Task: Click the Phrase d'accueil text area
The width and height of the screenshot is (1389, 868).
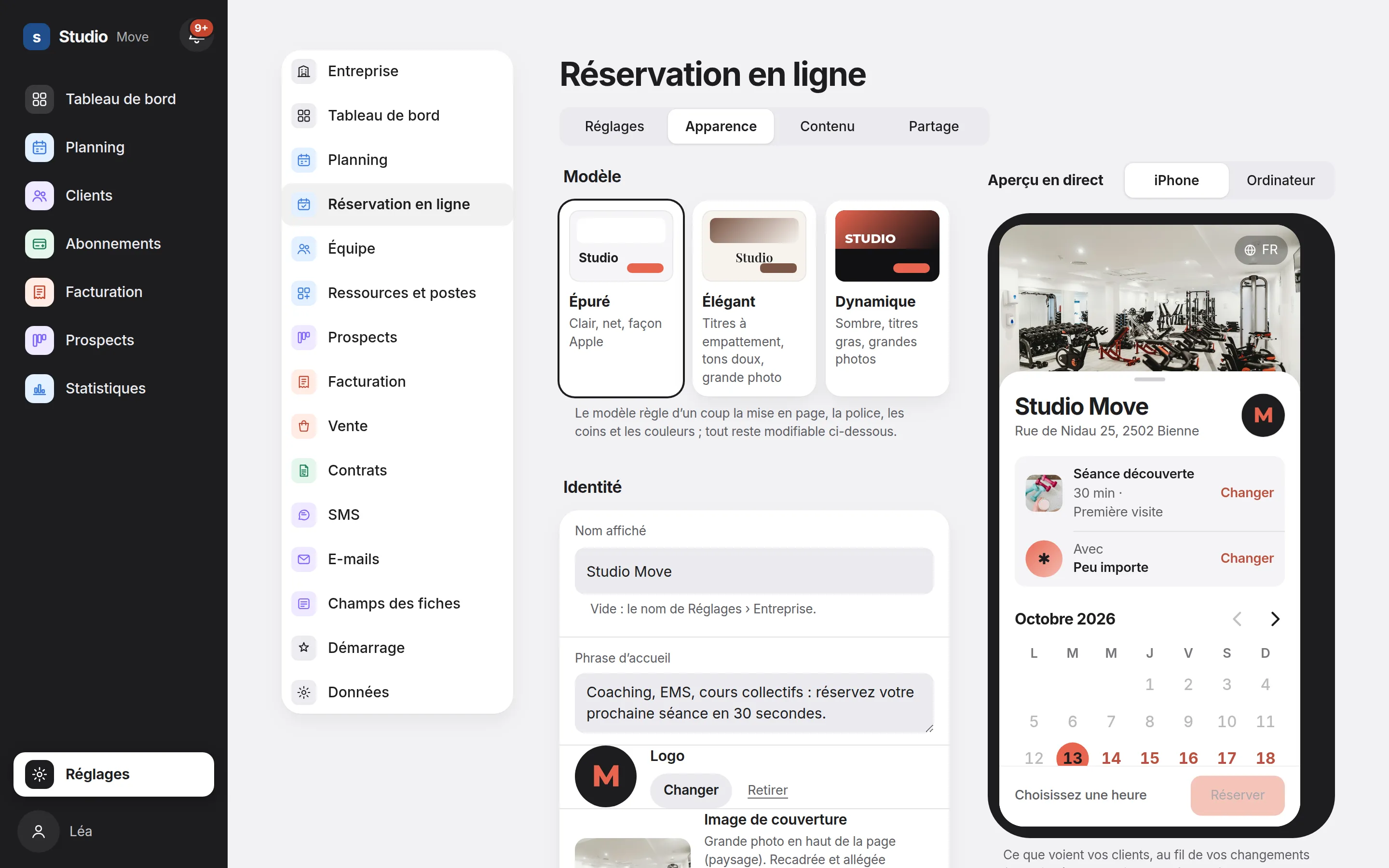Action: tap(754, 703)
